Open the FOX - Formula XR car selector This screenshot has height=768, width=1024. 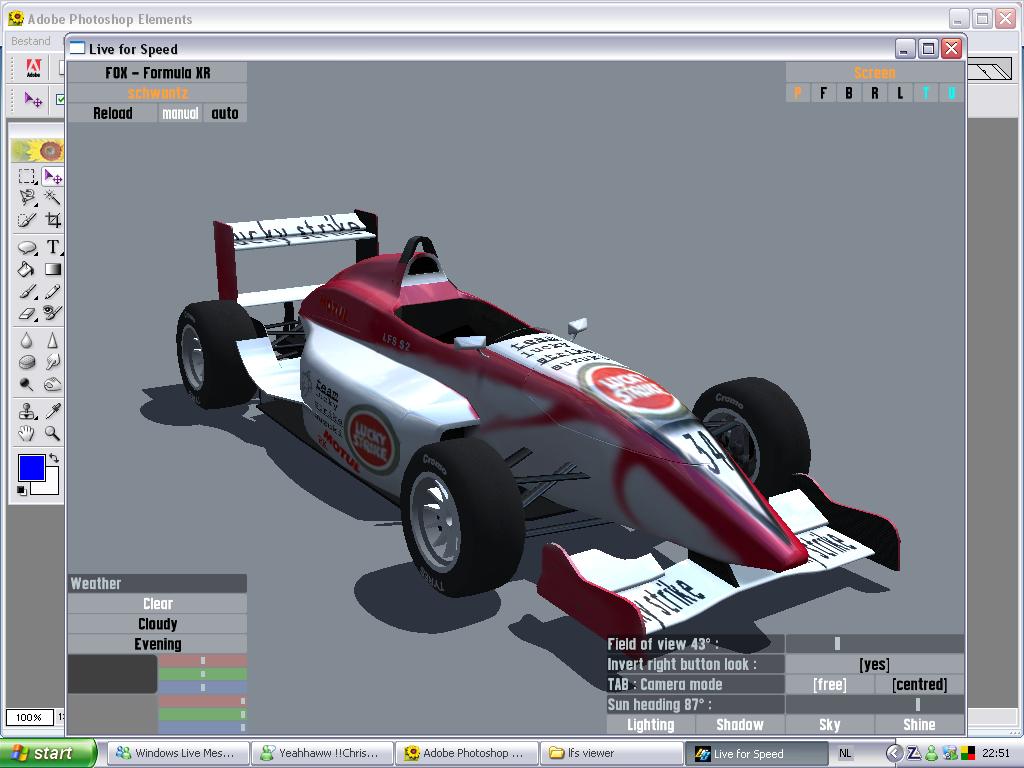(157, 72)
